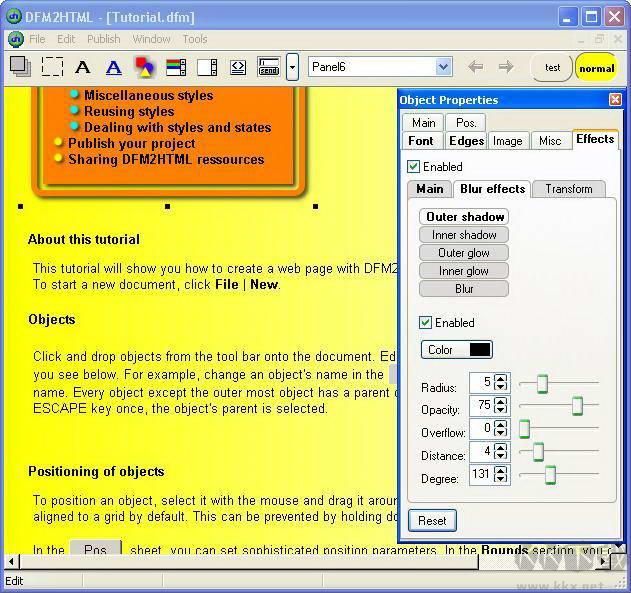This screenshot has height=593, width=631.
Task: Insert a send form object
Action: click(x=269, y=67)
